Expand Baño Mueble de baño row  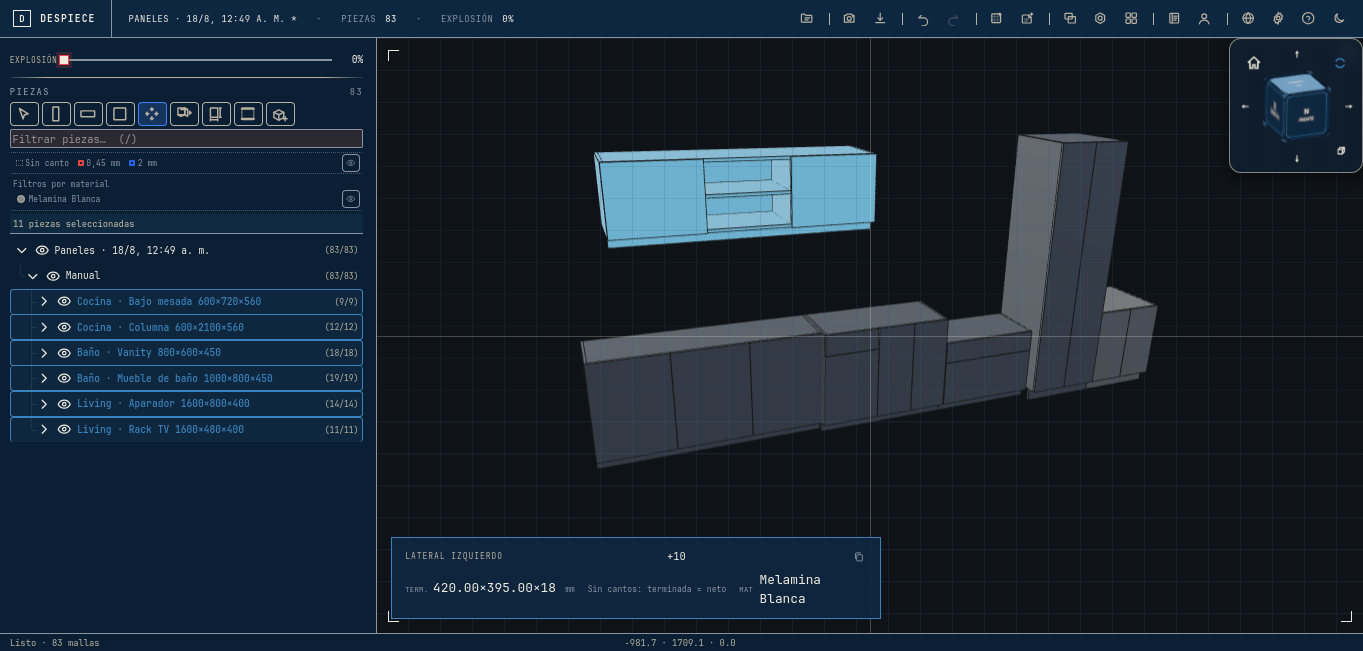[x=44, y=378]
